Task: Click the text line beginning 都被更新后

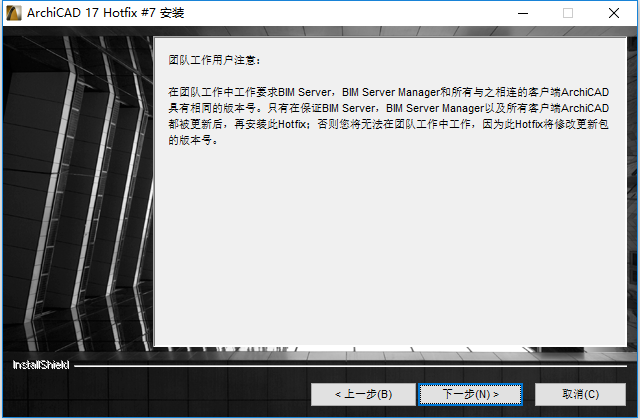Action: tap(389, 124)
